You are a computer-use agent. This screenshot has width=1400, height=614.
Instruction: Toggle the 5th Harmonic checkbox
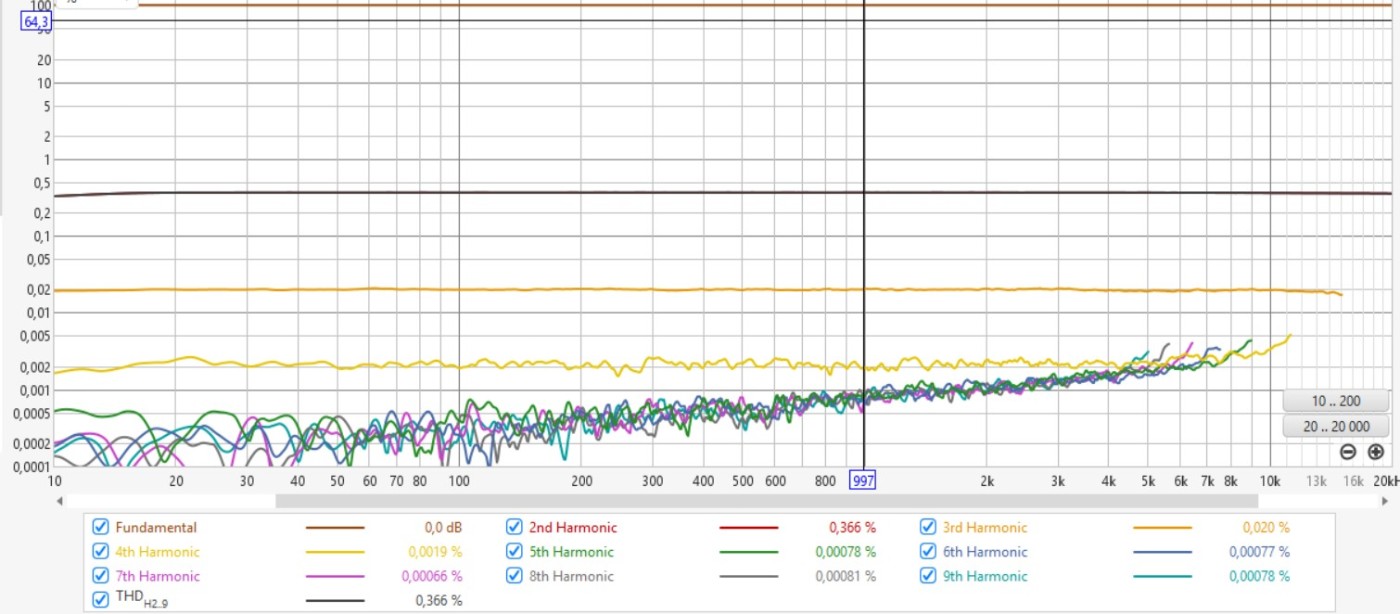point(514,552)
